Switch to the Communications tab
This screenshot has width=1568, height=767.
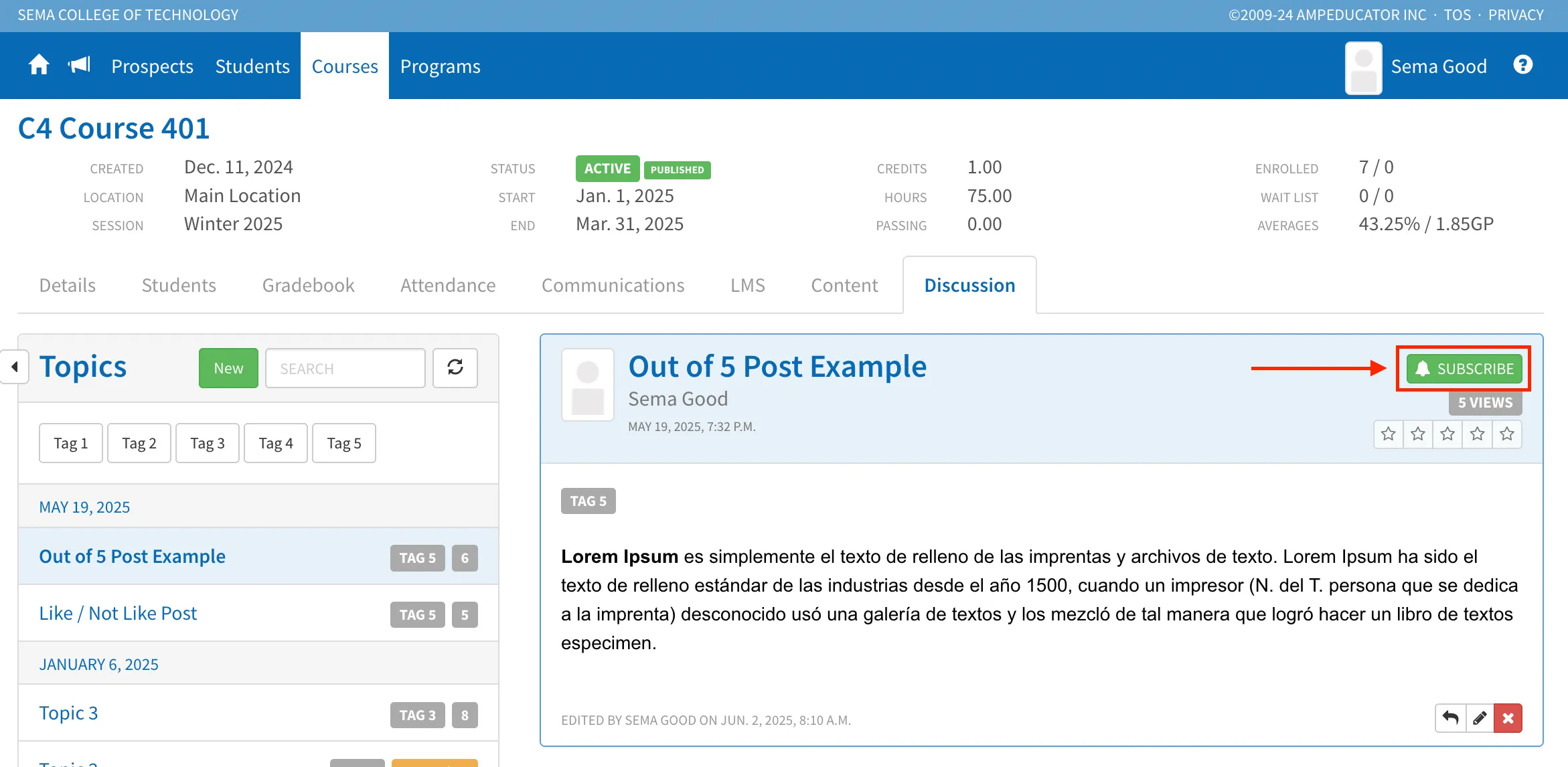pos(613,285)
